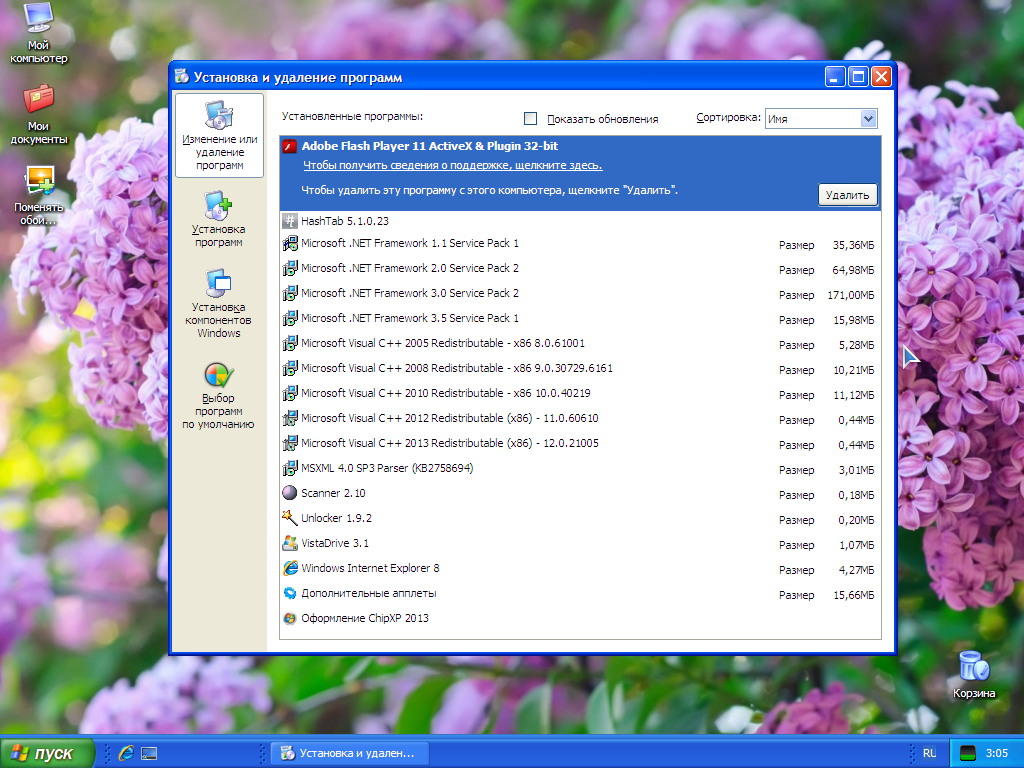Select Visual C++ 2012 Redistributable 11.0.60610
The image size is (1024, 768).
[581, 419]
